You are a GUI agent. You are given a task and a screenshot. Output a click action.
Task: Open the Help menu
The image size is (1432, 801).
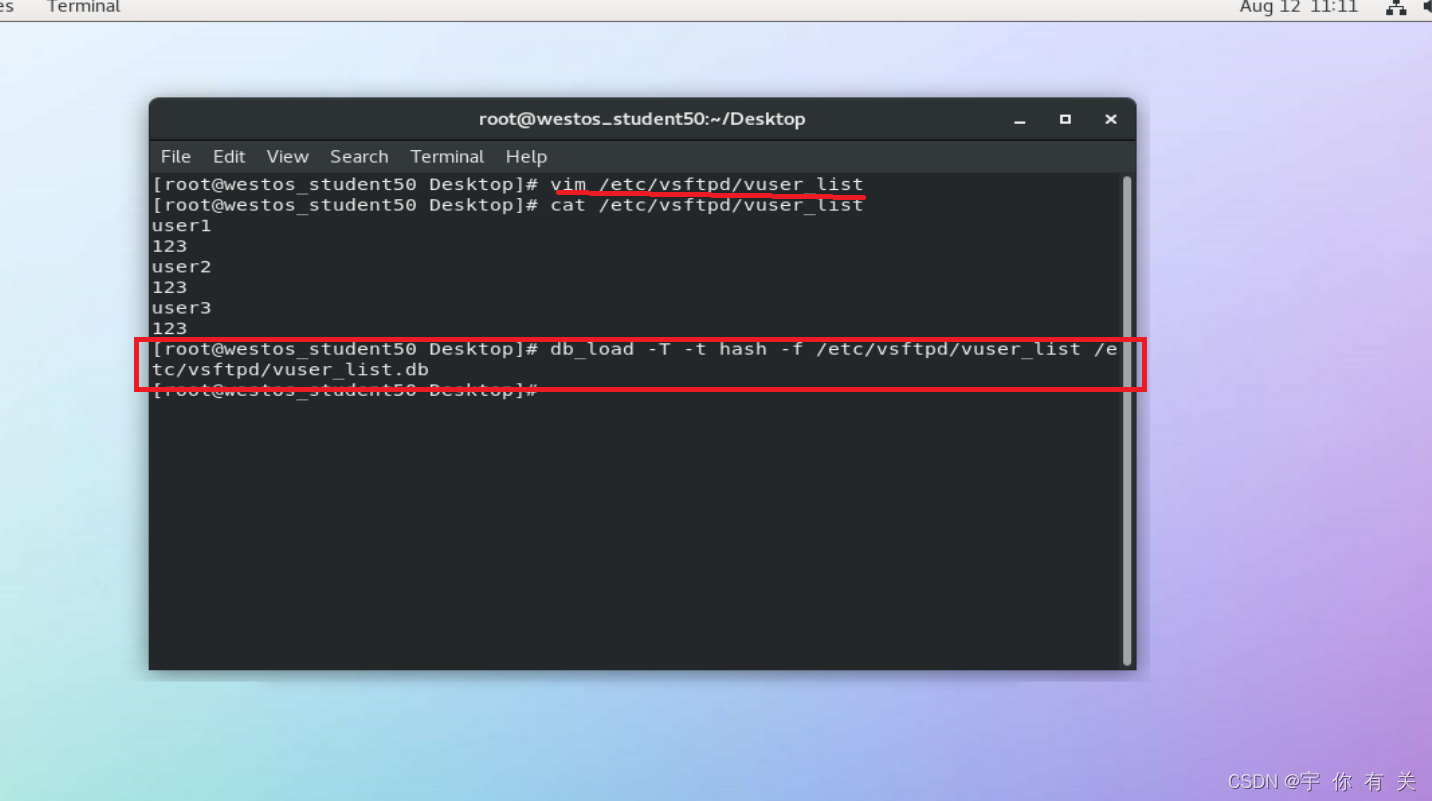tap(526, 156)
